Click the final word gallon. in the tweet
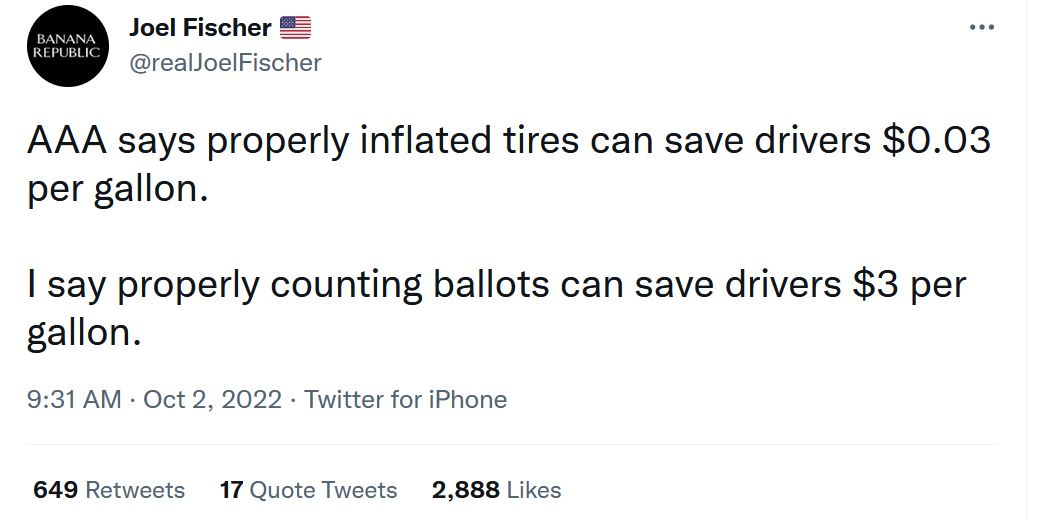This screenshot has width=1038, height=518. [x=84, y=332]
